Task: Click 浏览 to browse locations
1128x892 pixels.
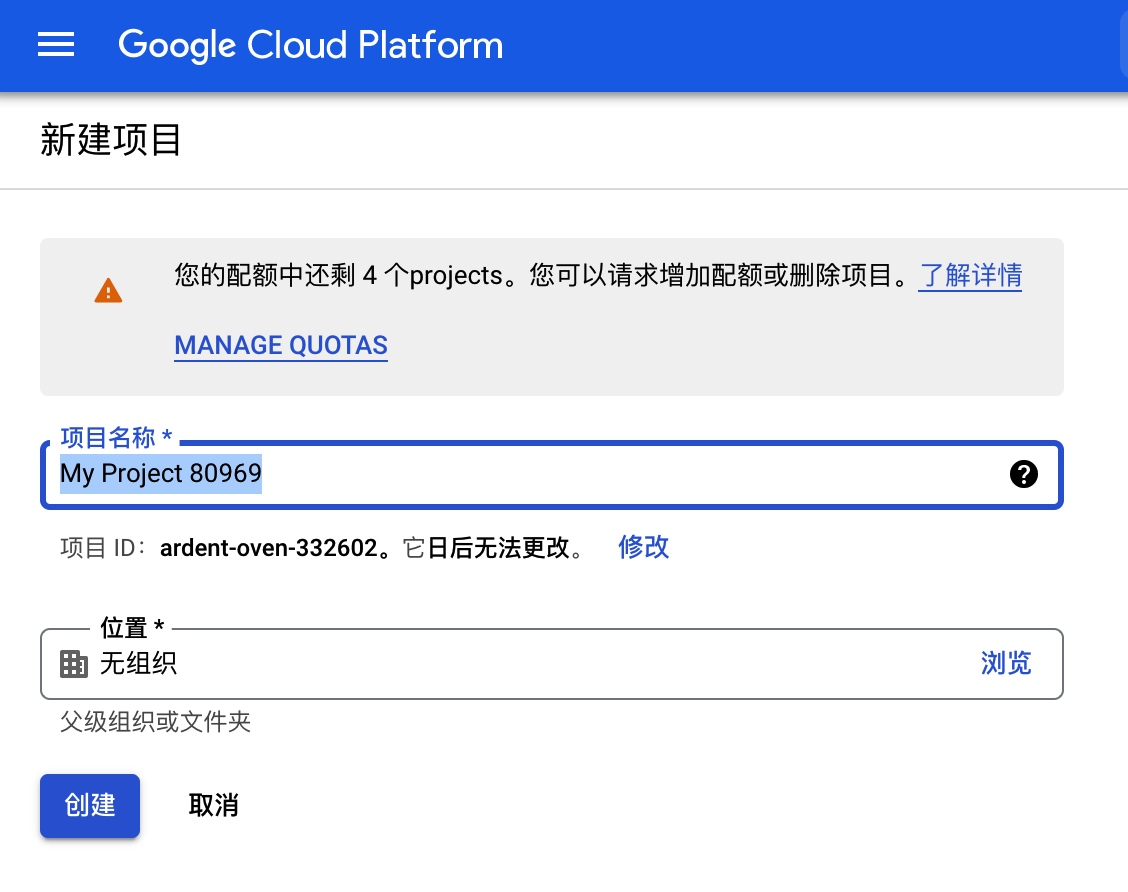Action: tap(1006, 663)
